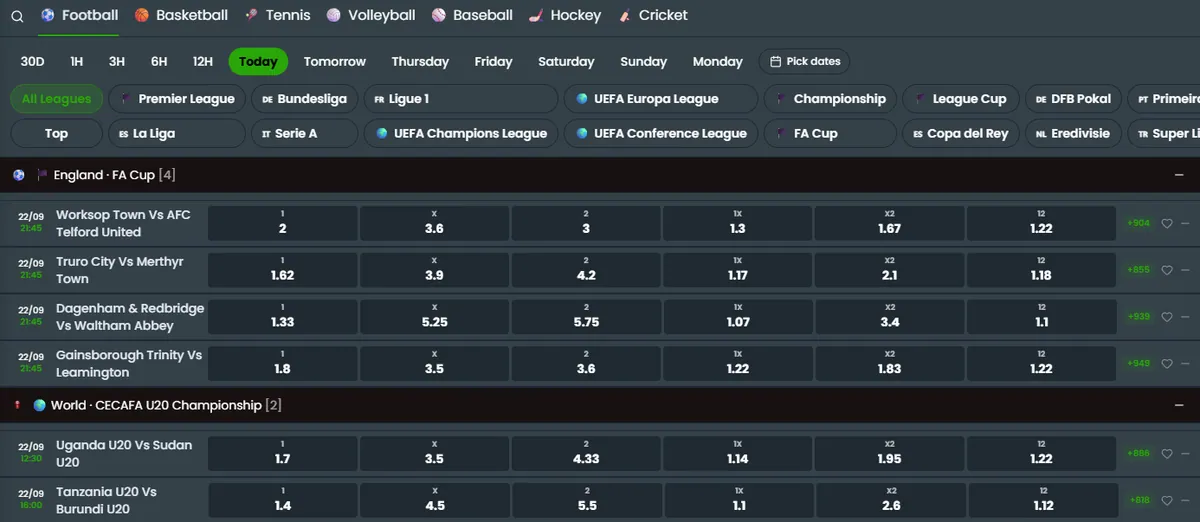Show Saturday's matches
1200x522 pixels.
click(x=566, y=61)
